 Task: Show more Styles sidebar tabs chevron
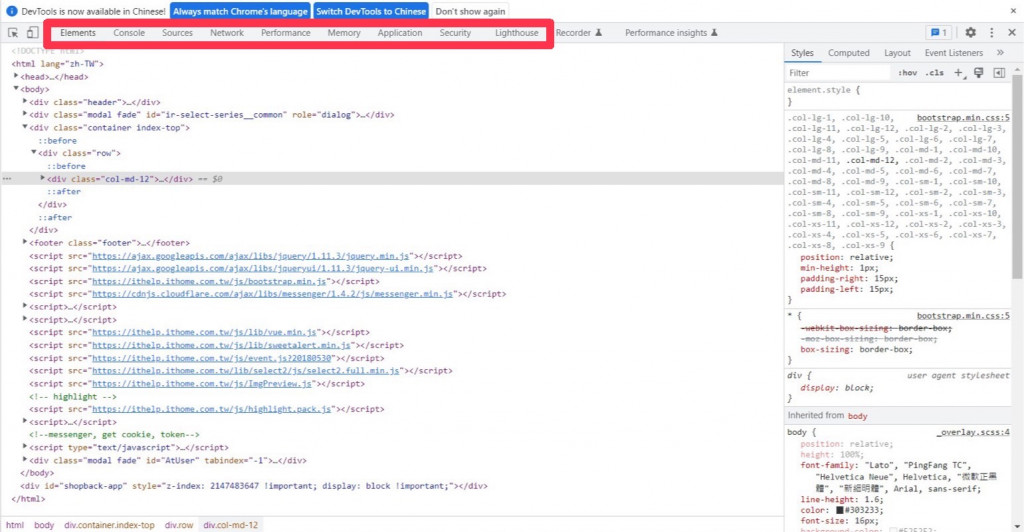click(x=1000, y=53)
